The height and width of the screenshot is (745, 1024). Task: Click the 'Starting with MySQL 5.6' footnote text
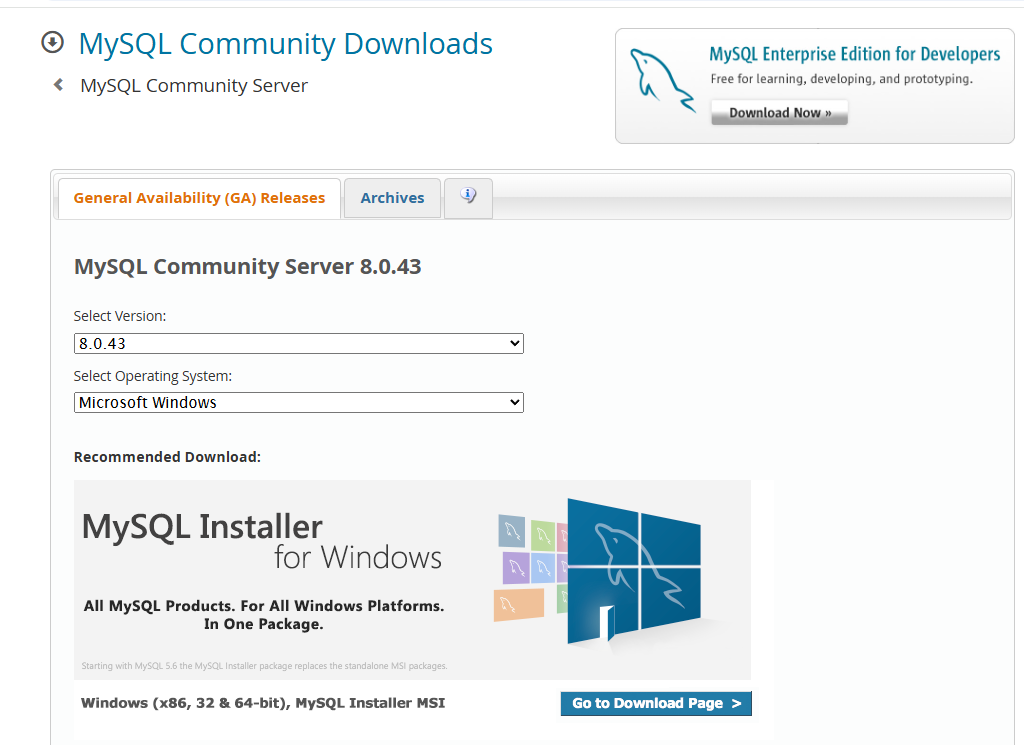tap(264, 666)
